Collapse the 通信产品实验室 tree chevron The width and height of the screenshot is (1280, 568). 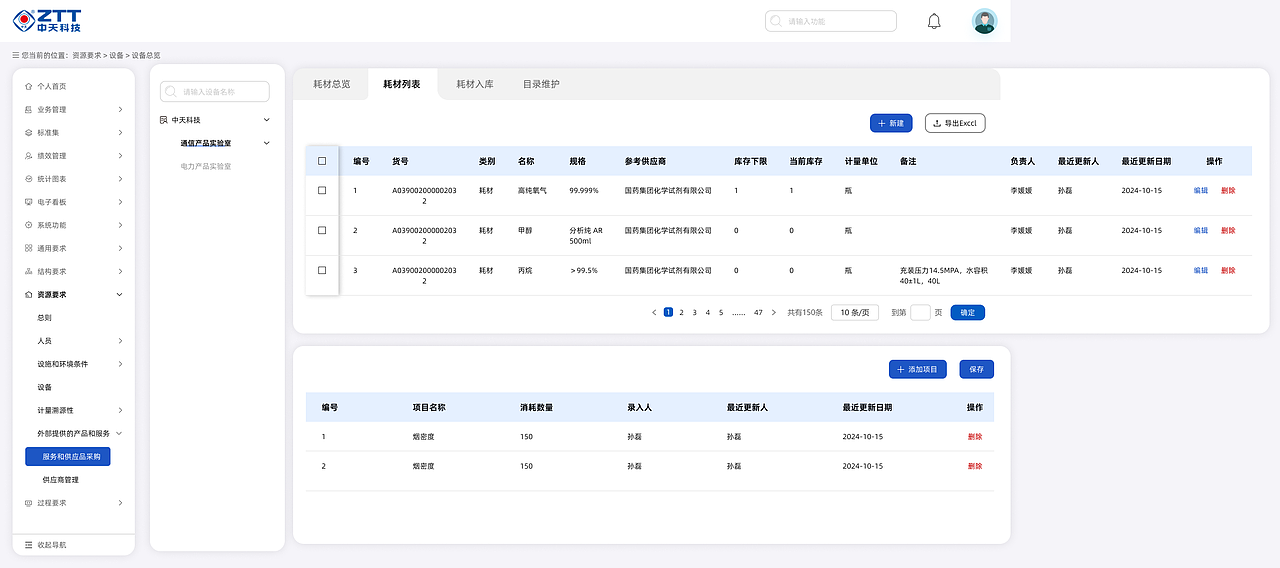click(266, 143)
